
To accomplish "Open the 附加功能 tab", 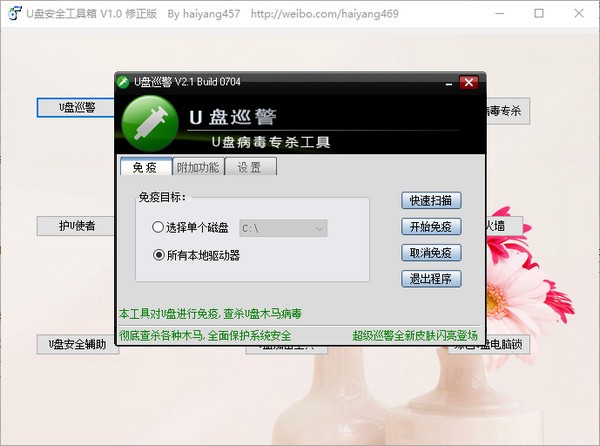I will pos(197,167).
